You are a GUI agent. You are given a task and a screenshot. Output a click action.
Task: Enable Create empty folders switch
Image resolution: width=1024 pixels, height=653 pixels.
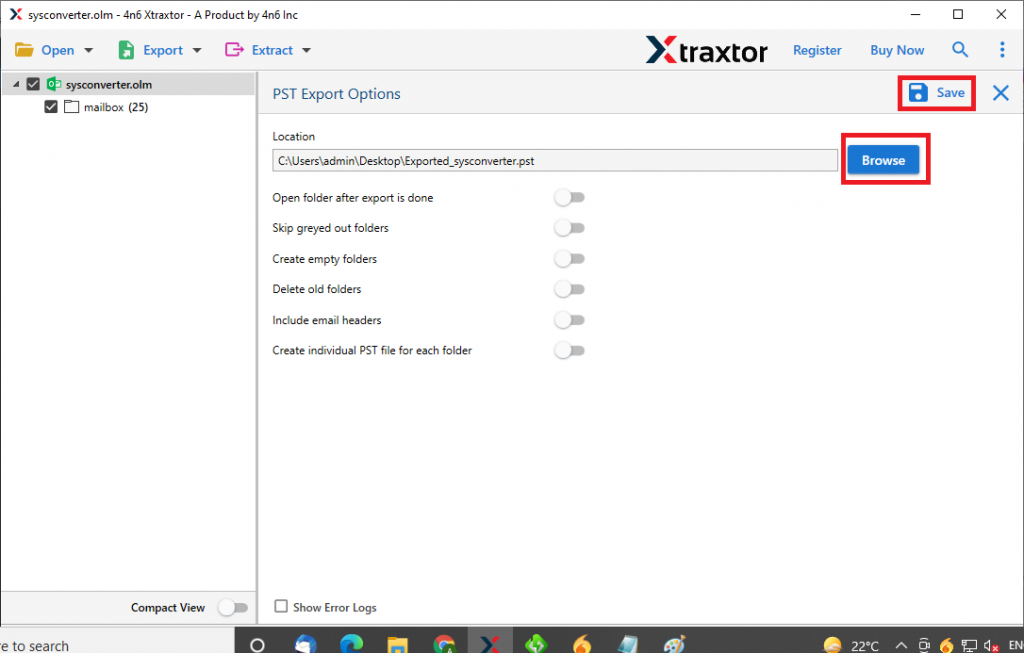tap(569, 259)
